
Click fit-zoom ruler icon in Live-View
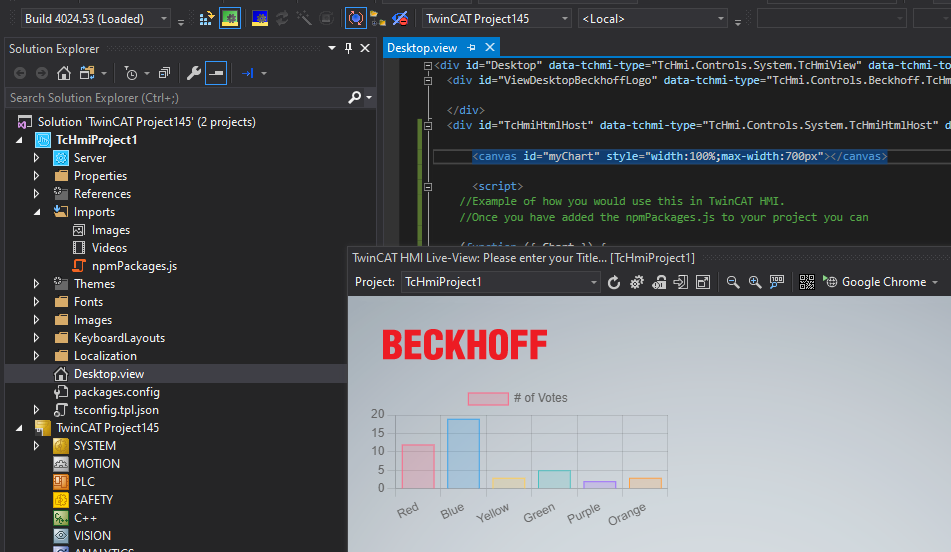coord(777,282)
